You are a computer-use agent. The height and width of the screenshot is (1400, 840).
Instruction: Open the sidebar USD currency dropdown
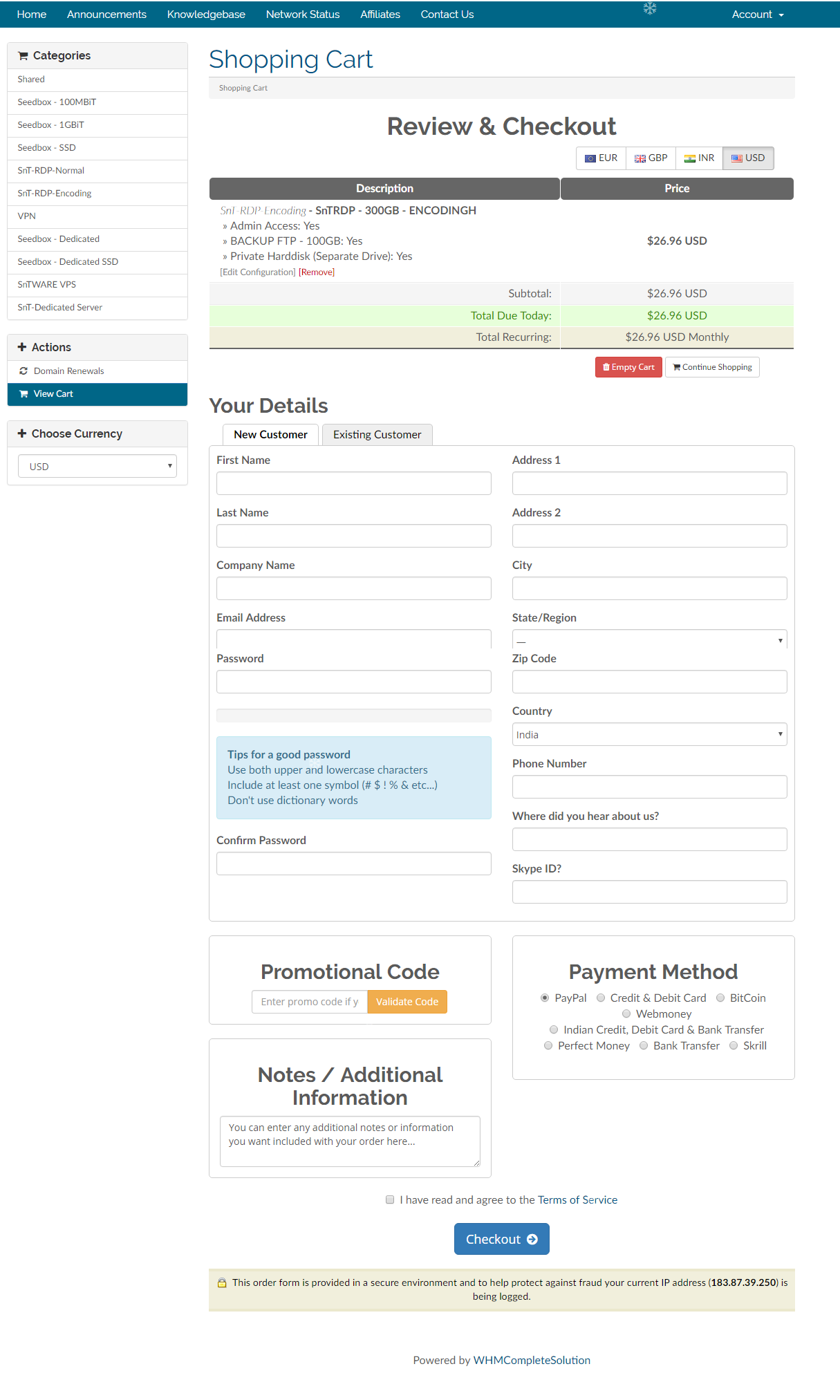[97, 466]
